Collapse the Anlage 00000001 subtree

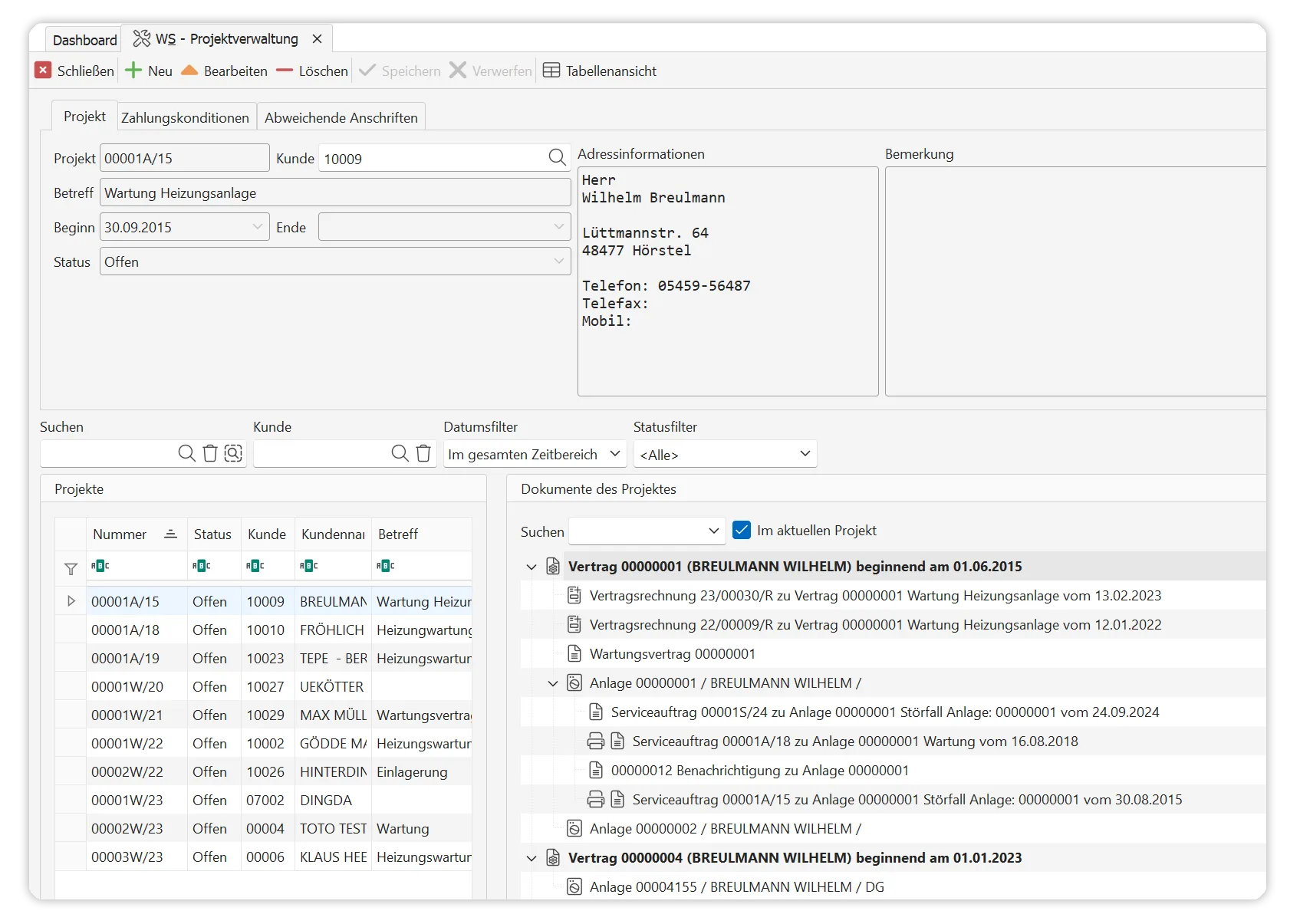[x=553, y=683]
